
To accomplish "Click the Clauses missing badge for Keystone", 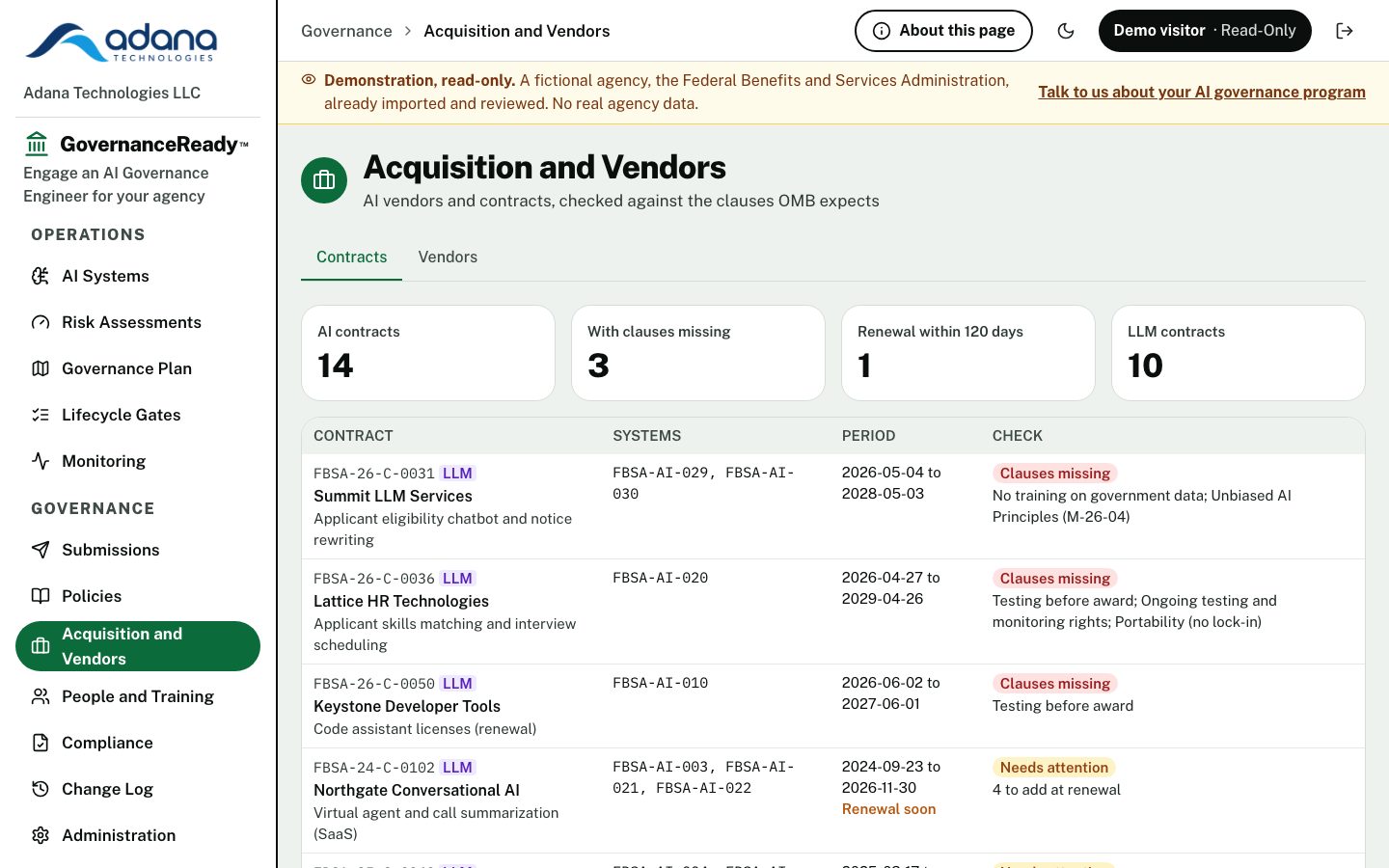I will click(x=1055, y=684).
